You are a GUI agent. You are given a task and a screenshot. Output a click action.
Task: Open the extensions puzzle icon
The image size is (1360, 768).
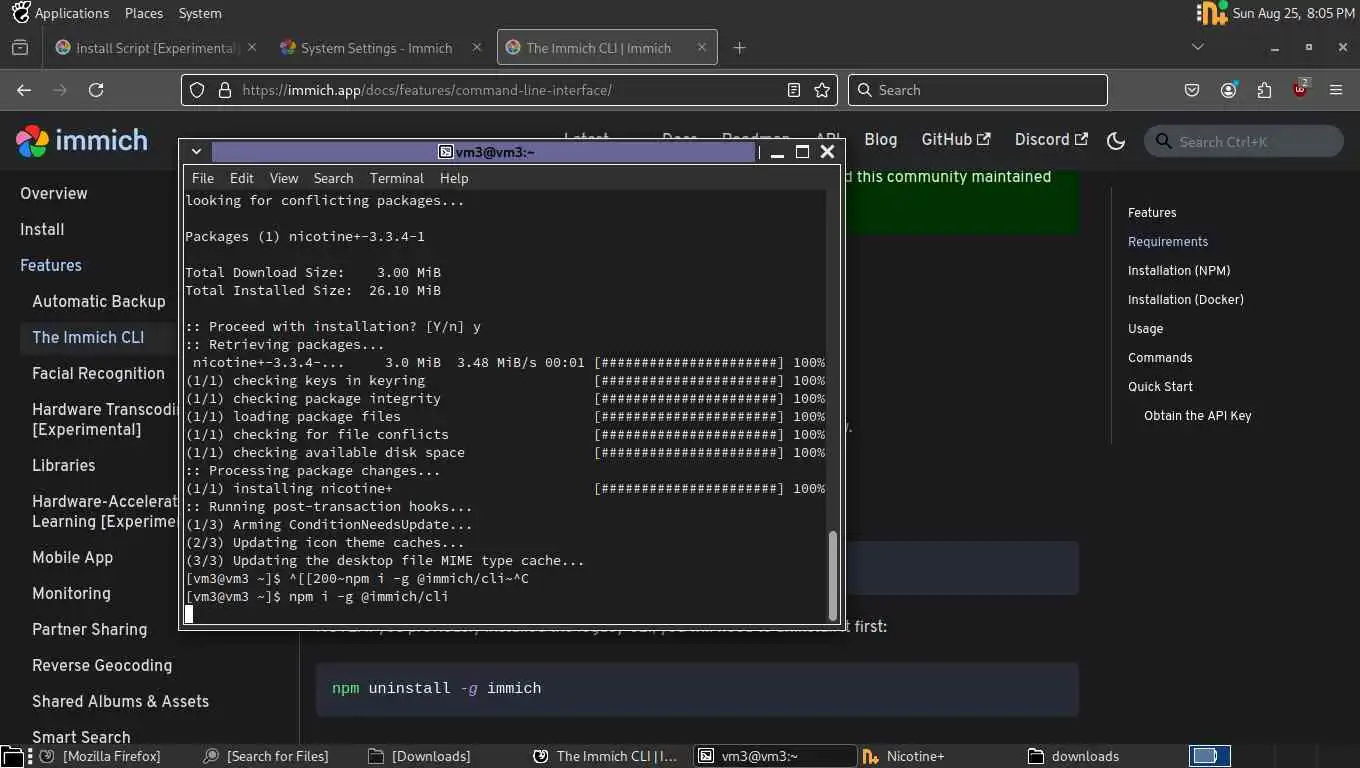(1264, 90)
